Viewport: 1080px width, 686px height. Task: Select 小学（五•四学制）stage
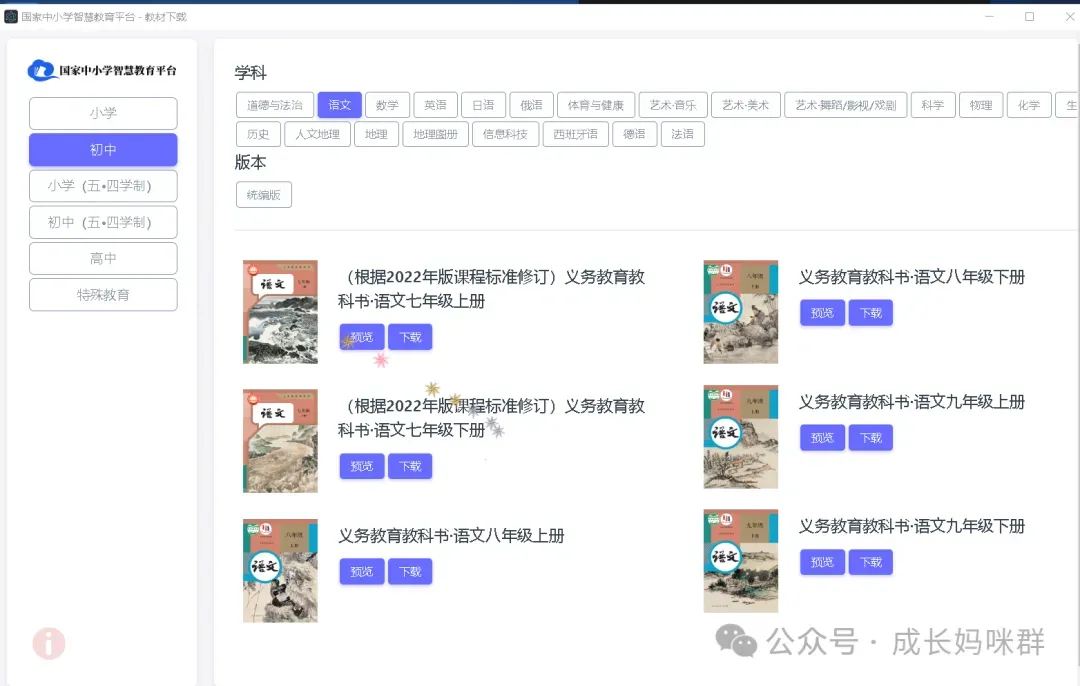[103, 186]
